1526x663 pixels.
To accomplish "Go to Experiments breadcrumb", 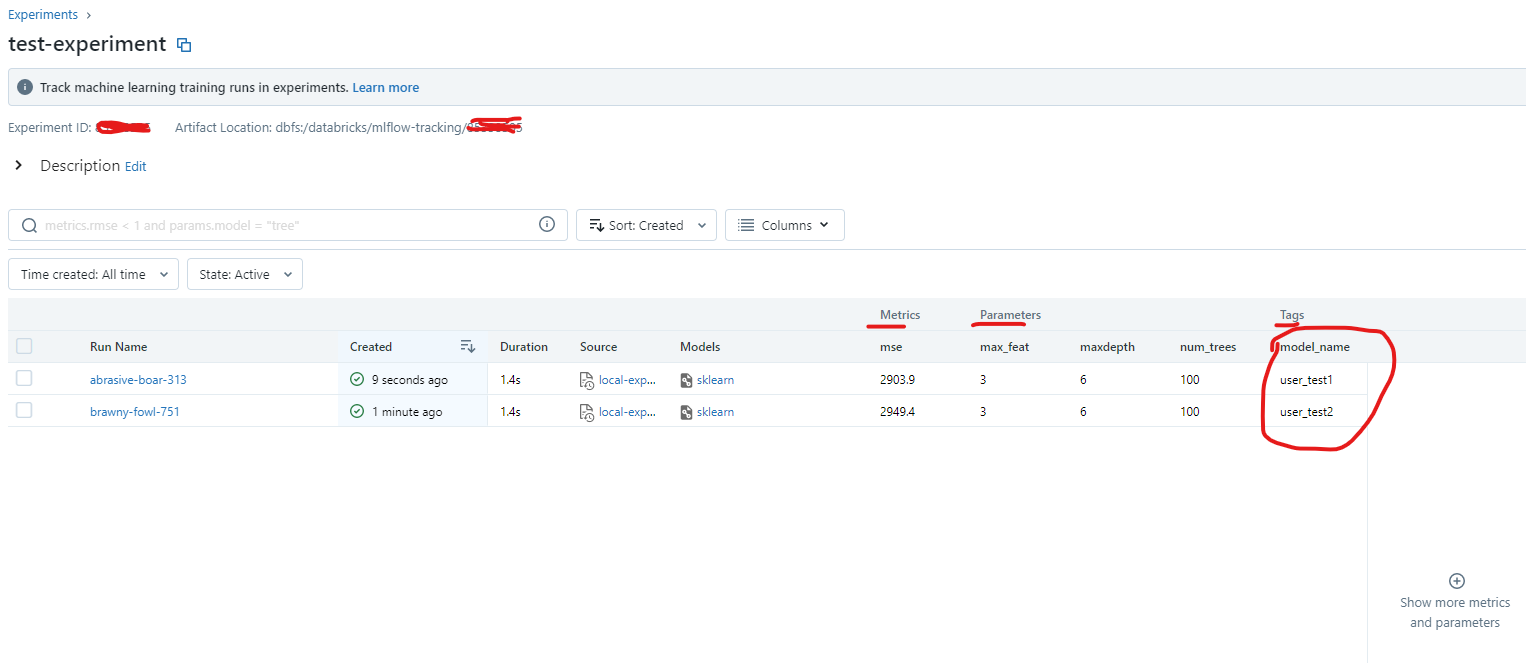I will pos(43,15).
